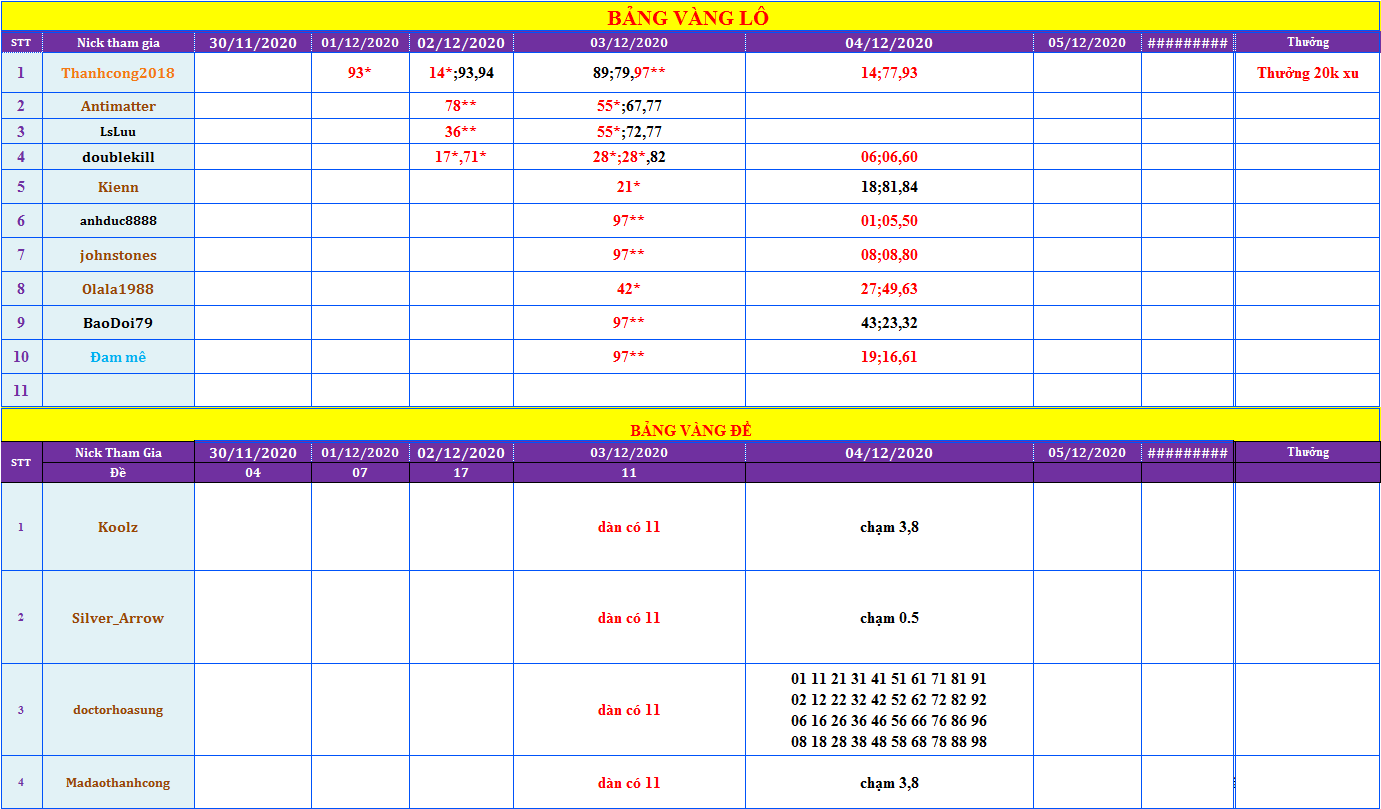
Task: Select johnstones's "08;08,80" cell
Action: click(889, 255)
